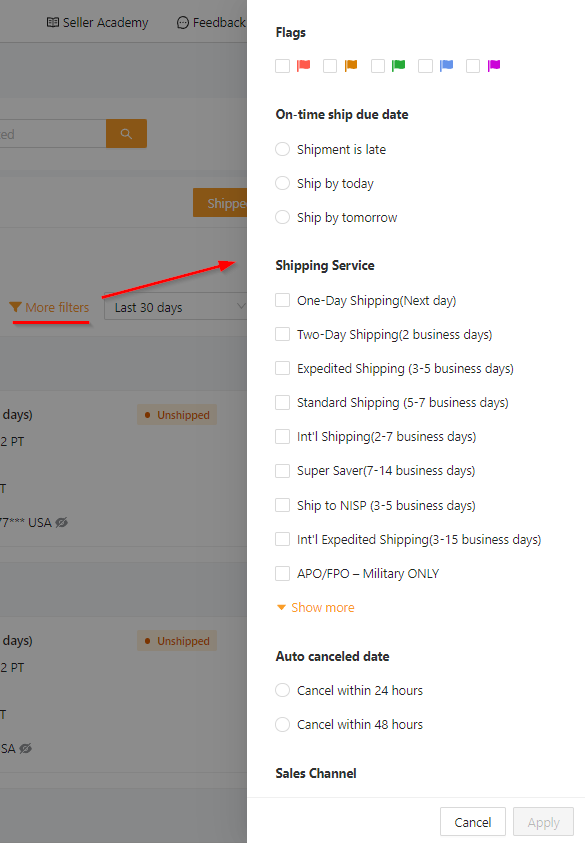Viewport: 585px width, 843px height.
Task: Open the Last 30 days dropdown
Action: [175, 306]
